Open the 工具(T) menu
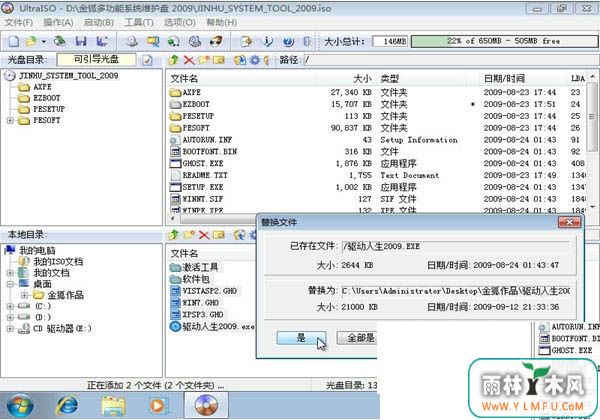Screen dimensions: 600x420 tap(139, 22)
